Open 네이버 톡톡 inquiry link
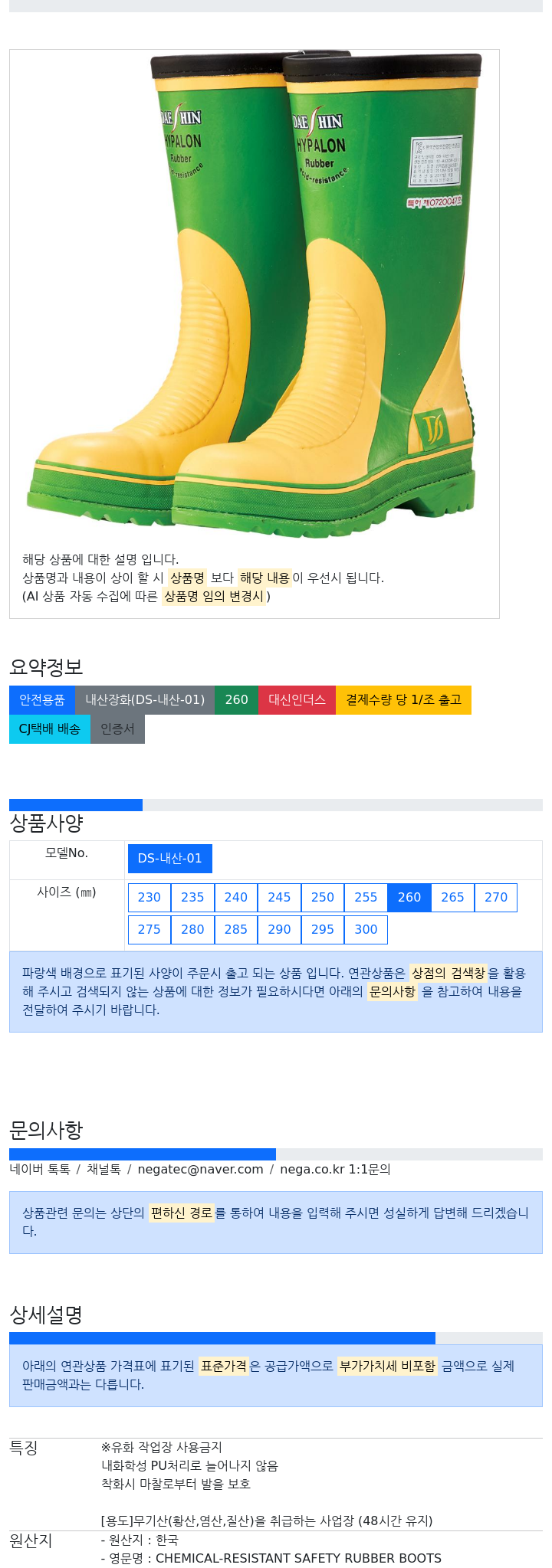Image resolution: width=552 pixels, height=1568 pixels. (40, 1170)
